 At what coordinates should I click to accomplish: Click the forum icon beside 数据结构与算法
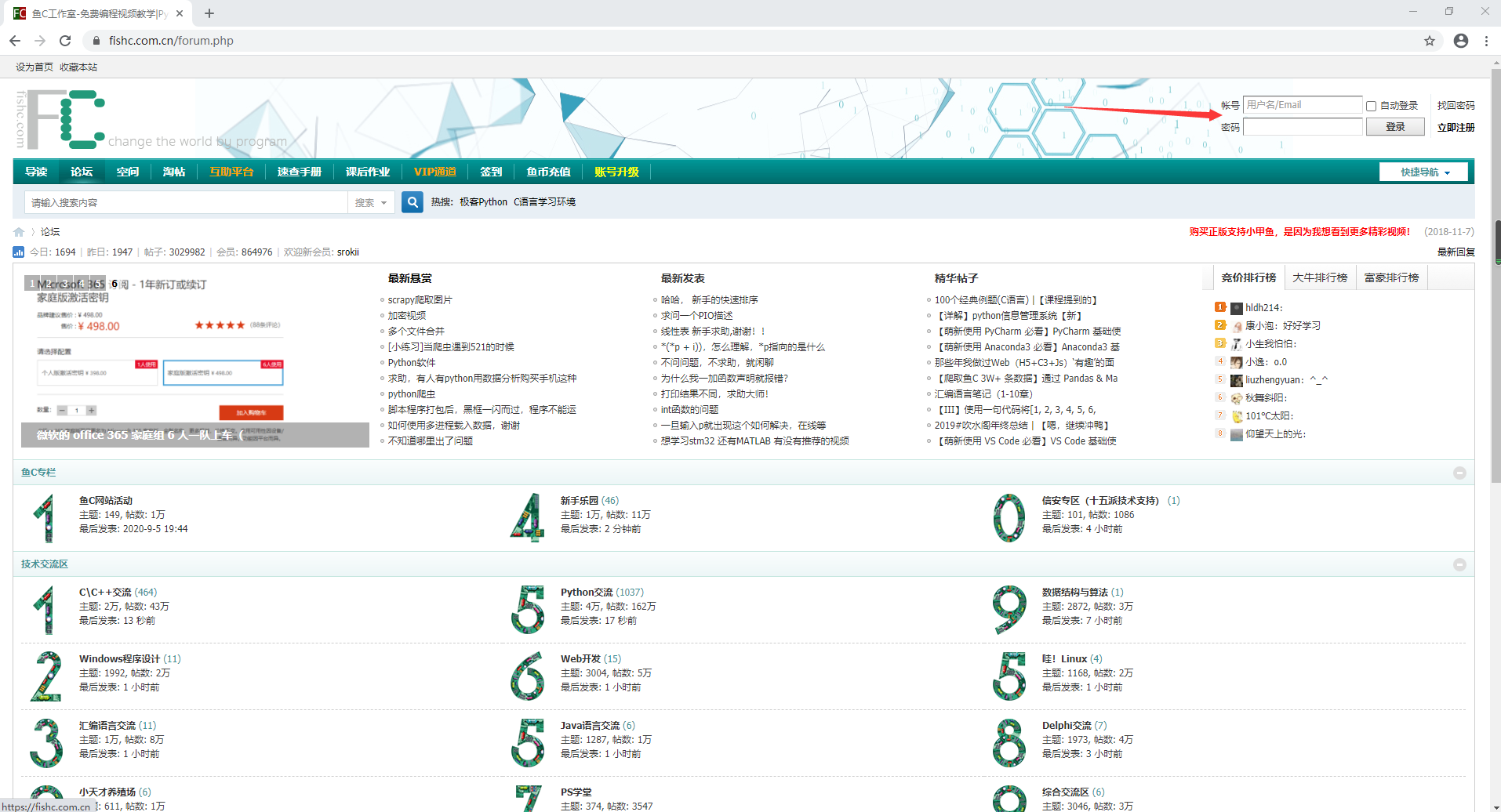tap(1009, 610)
